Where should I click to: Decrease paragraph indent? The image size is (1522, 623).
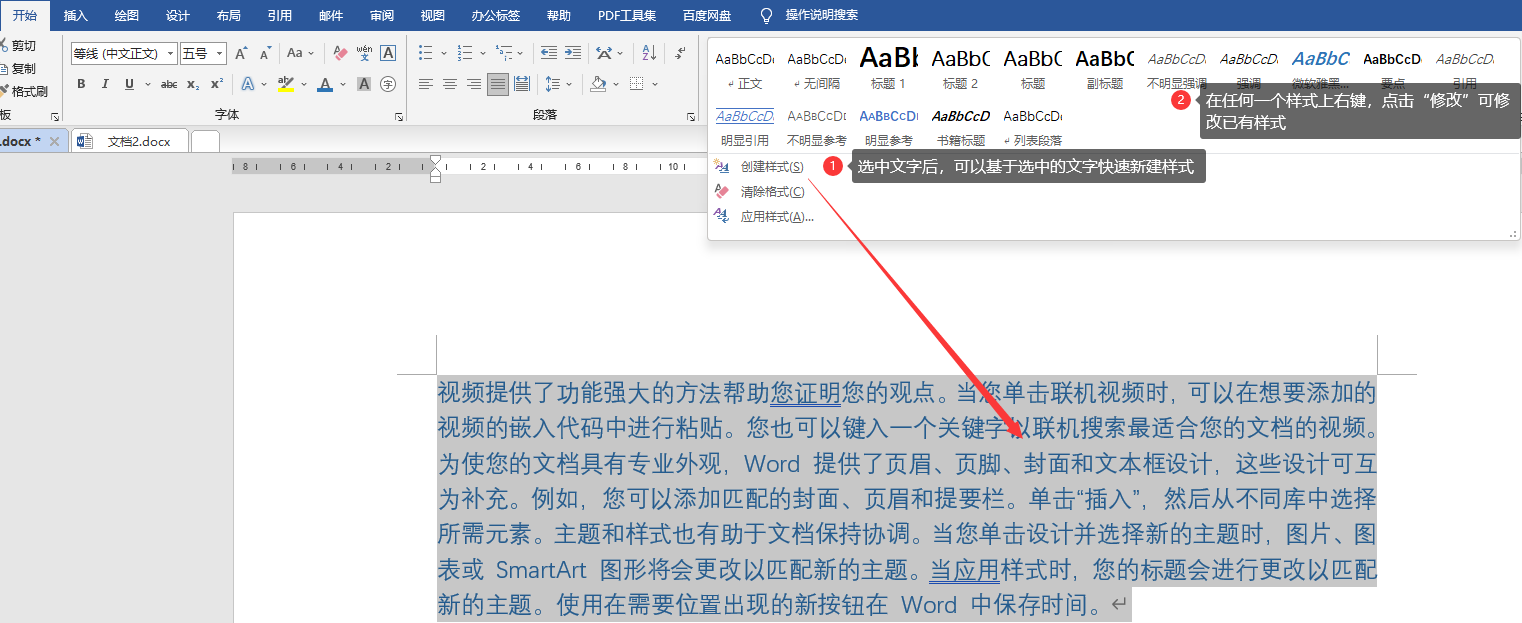tap(549, 54)
